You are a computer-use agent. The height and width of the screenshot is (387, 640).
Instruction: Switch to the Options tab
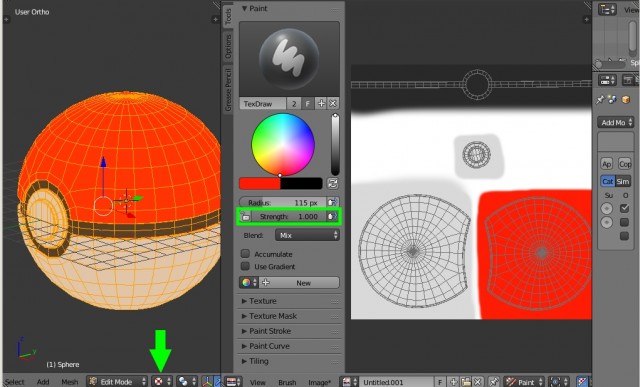(x=228, y=46)
